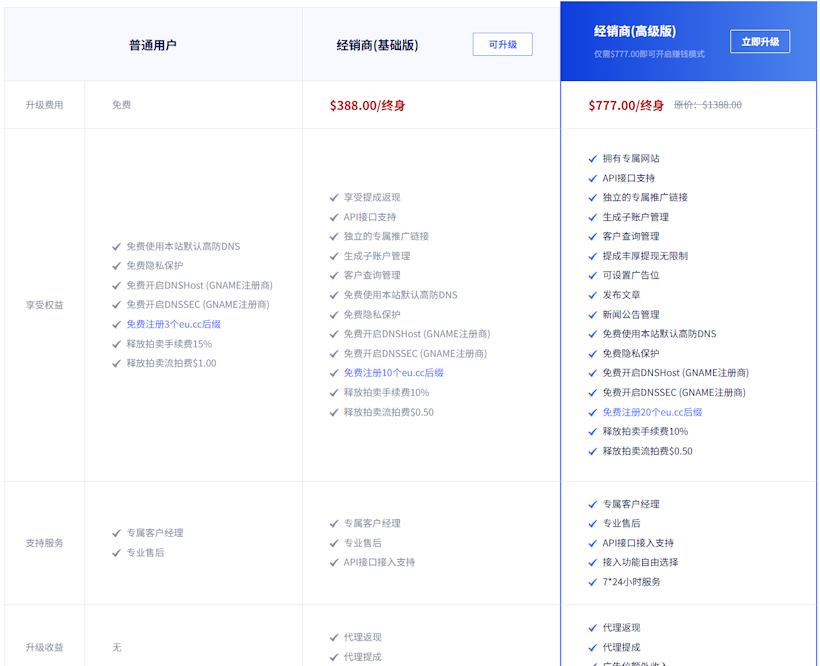The image size is (820, 666).
Task: Click checkmark icon beside 发布文章
Action: tap(594, 295)
